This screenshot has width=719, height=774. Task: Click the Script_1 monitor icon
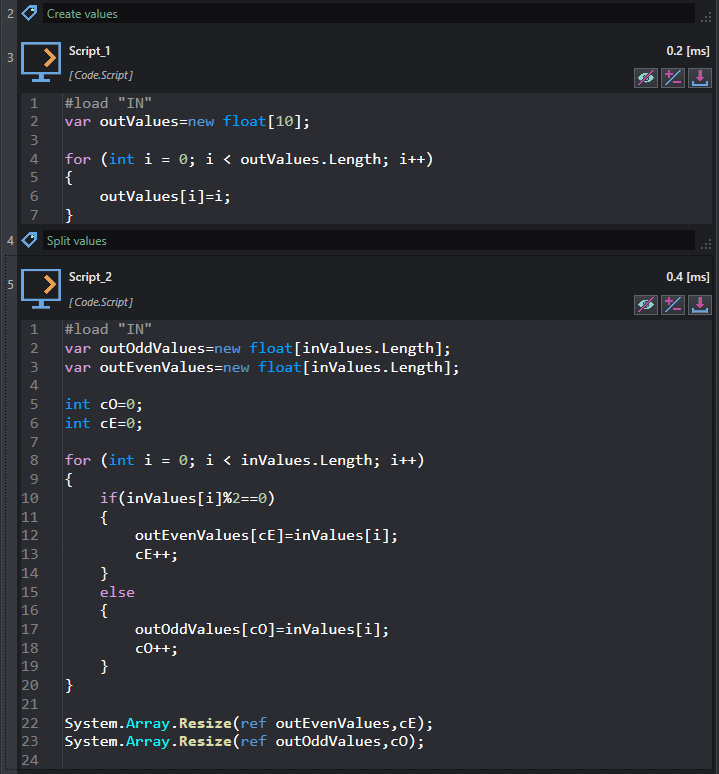coord(41,62)
